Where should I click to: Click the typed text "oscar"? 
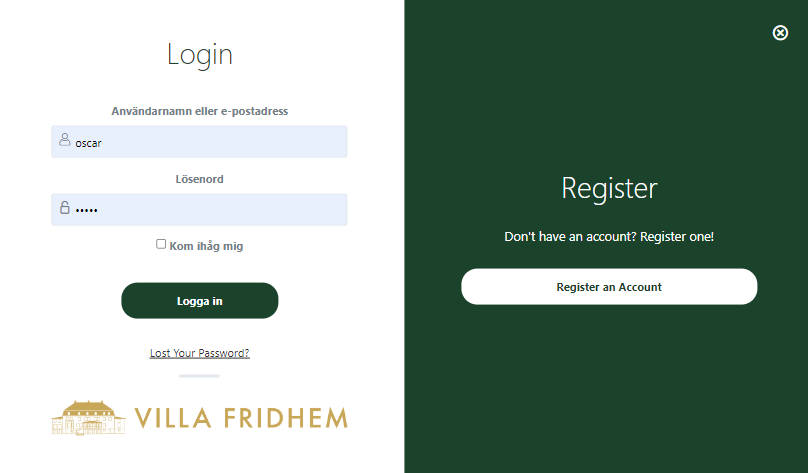pyautogui.click(x=89, y=142)
